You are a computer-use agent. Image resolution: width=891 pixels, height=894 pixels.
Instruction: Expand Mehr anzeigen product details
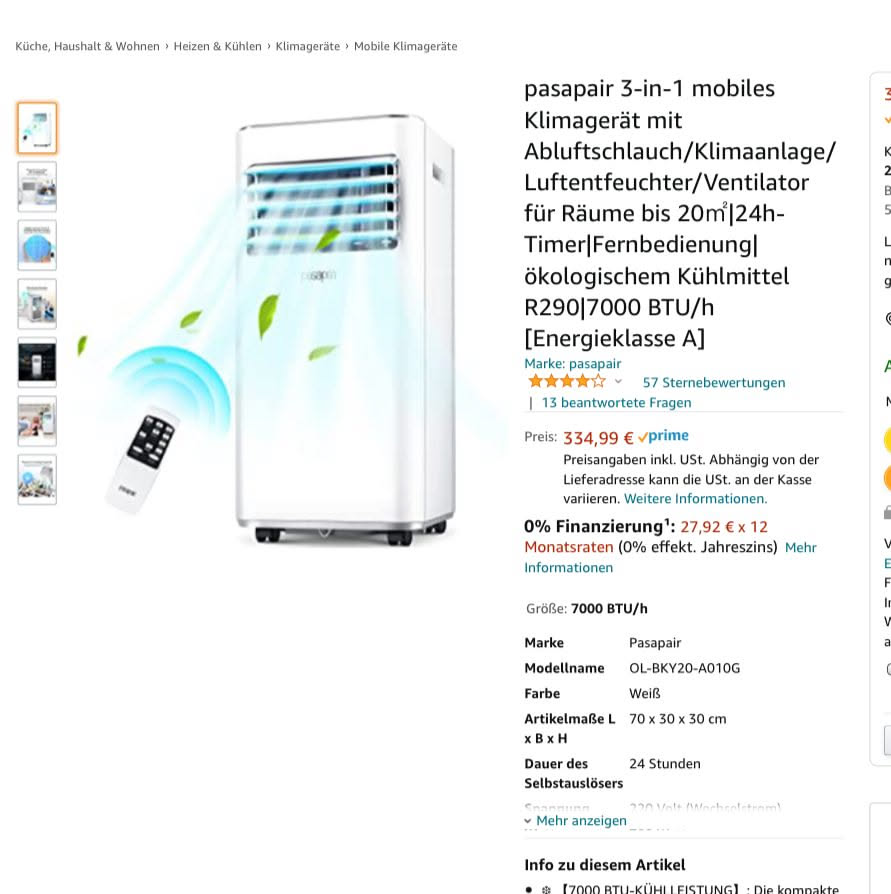pos(575,820)
